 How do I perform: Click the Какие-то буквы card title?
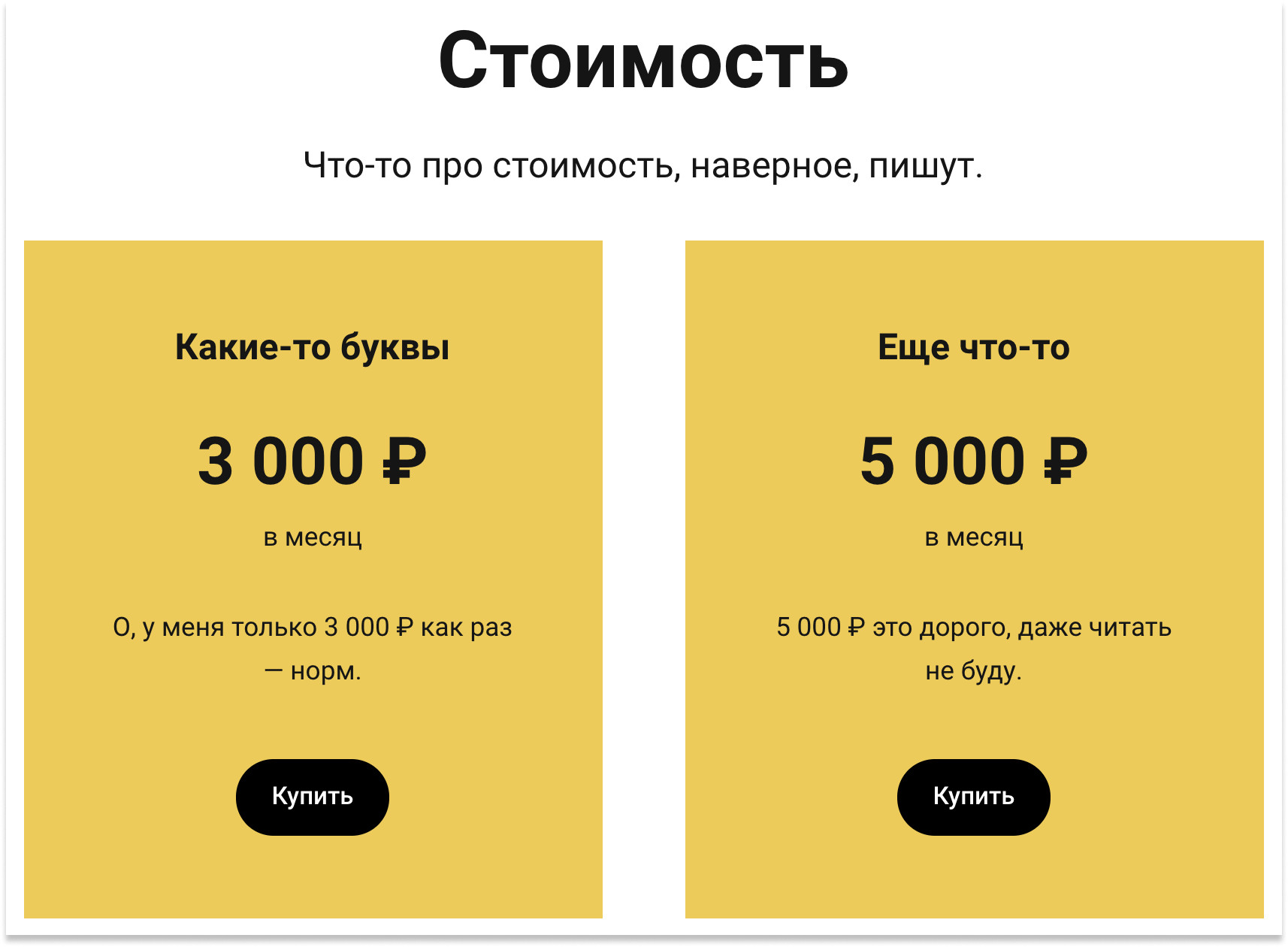313,347
